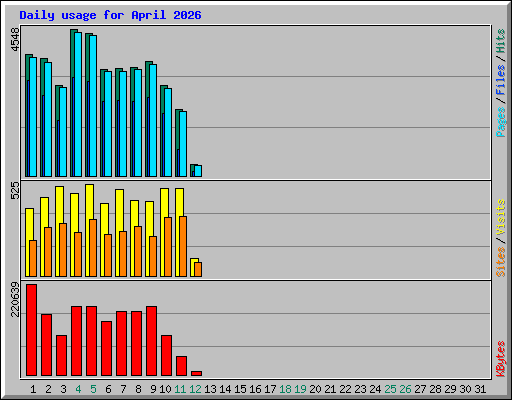The height and width of the screenshot is (400, 512).
Task: Click green day 4 on the x-axis
Action: pyautogui.click(x=78, y=389)
